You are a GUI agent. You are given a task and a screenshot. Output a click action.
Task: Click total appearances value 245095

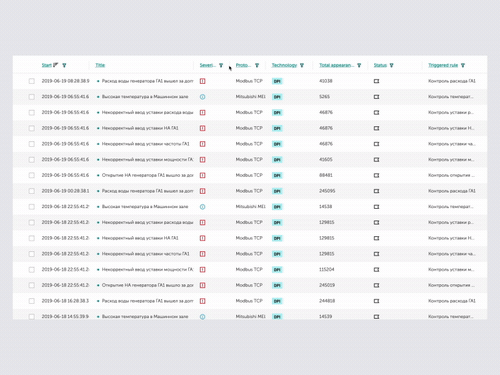pos(327,191)
